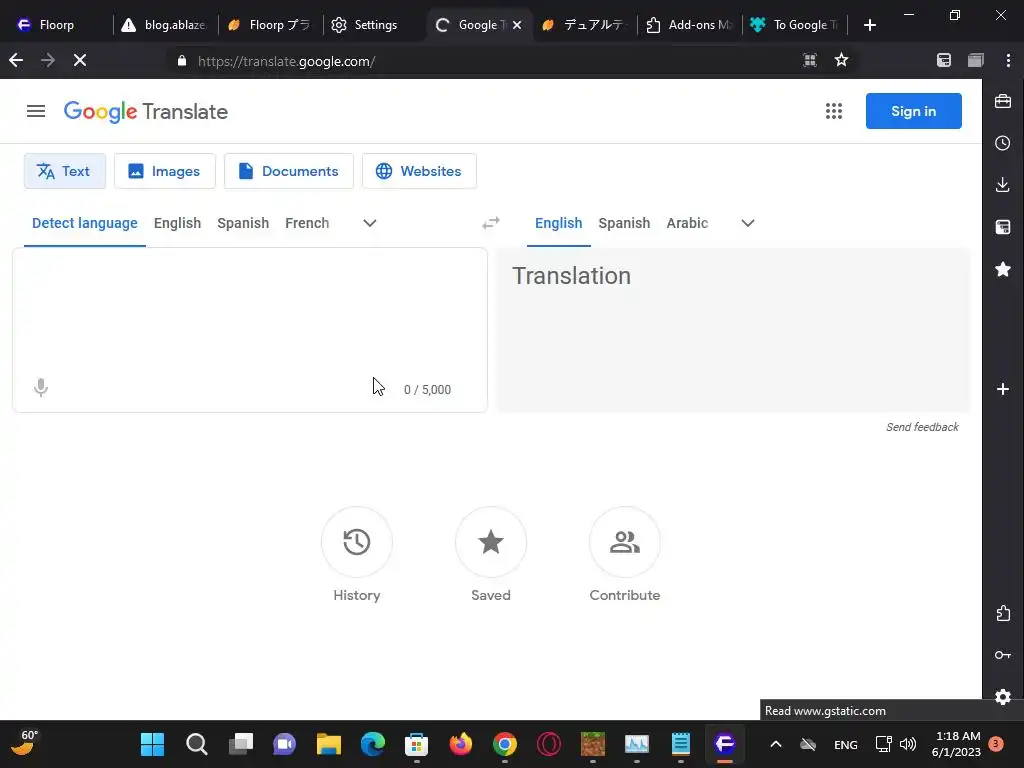Image resolution: width=1024 pixels, height=768 pixels.
Task: Open history clock panel in sidebar
Action: point(1003,143)
